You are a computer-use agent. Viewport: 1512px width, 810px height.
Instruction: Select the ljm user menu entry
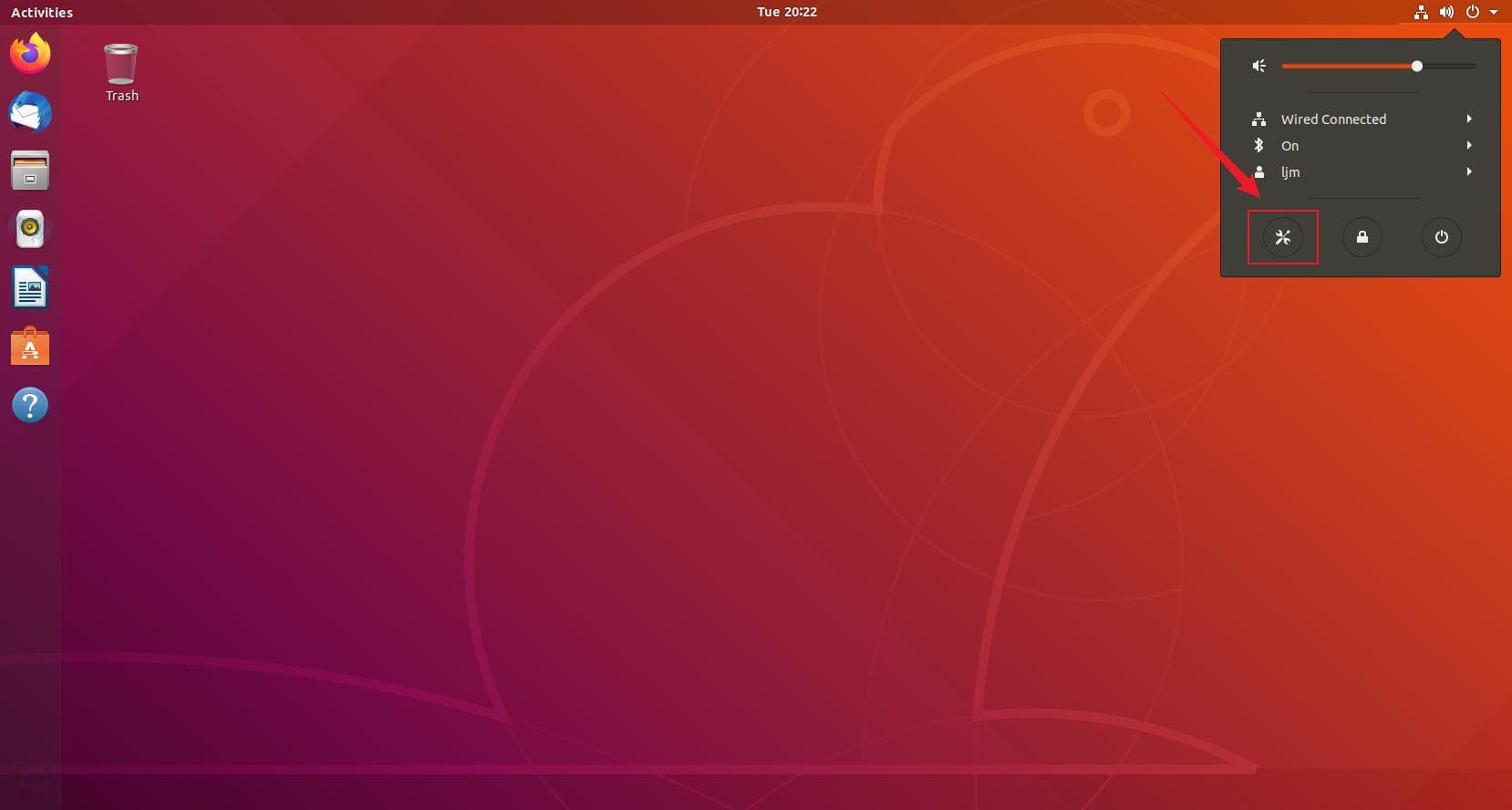(x=1361, y=172)
